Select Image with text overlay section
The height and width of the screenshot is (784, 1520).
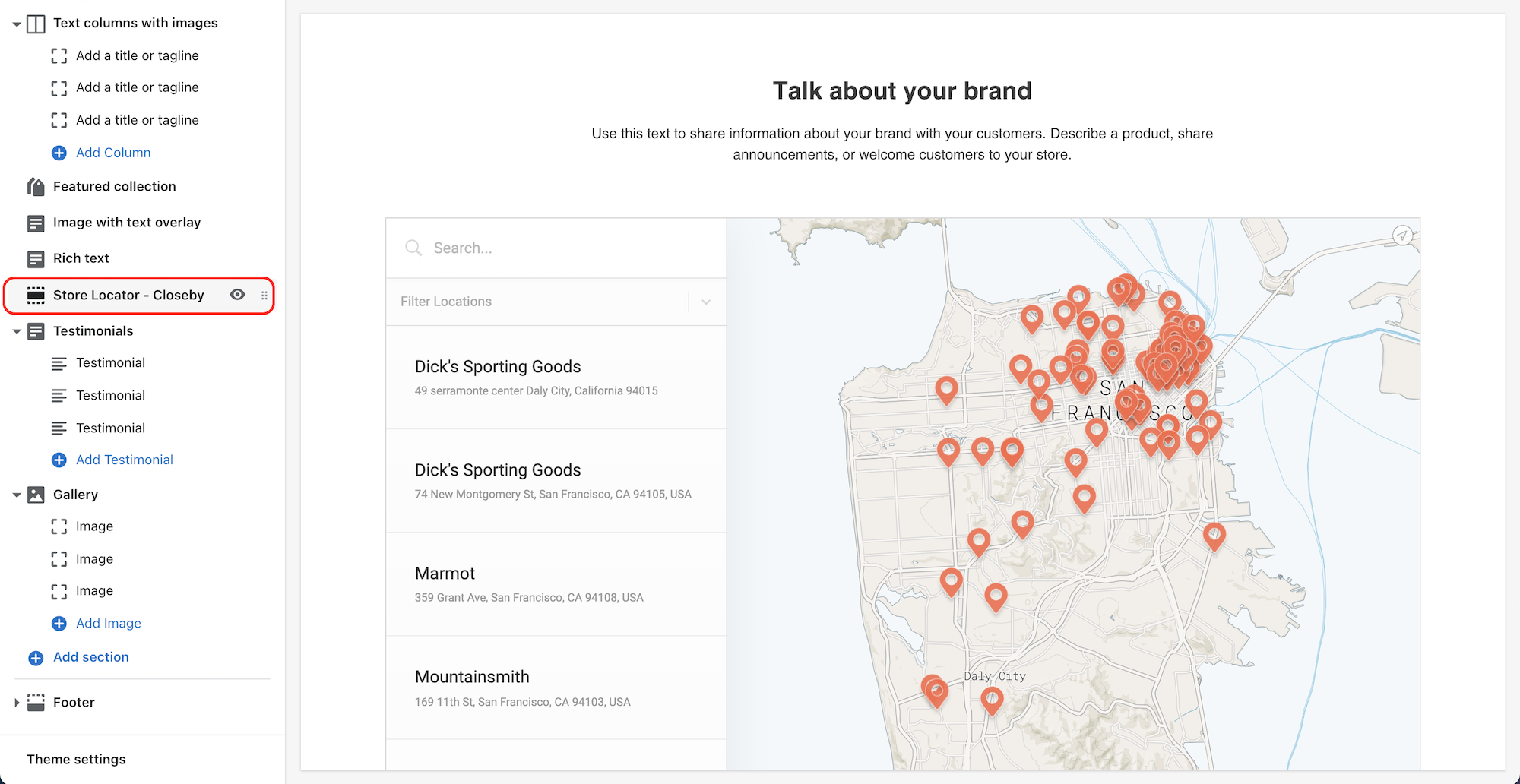127,222
